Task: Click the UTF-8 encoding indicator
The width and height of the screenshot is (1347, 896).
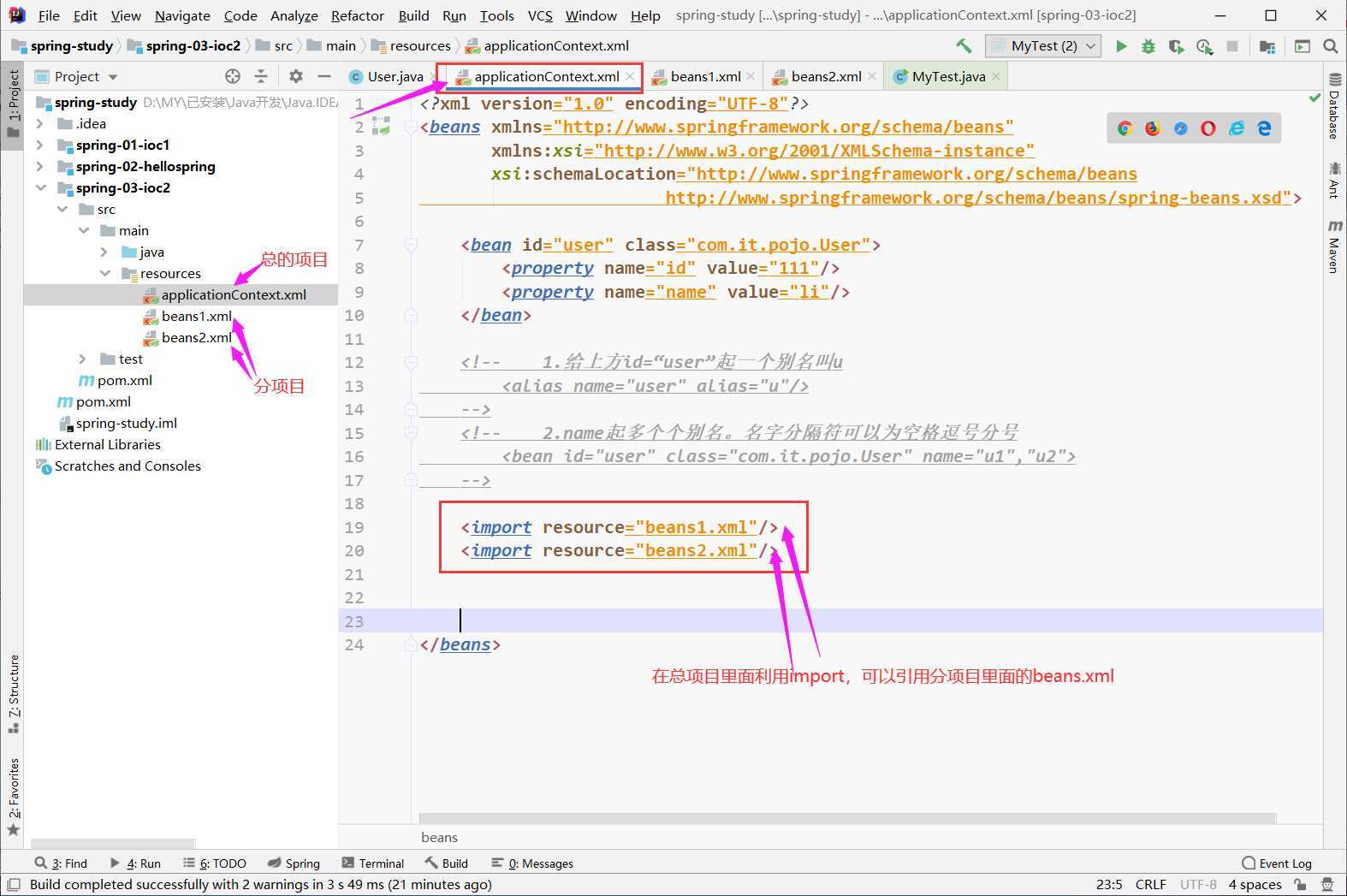Action: [1198, 885]
